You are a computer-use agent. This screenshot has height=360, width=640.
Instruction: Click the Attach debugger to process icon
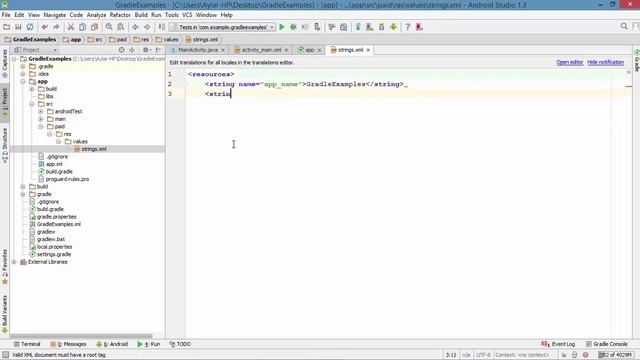pyautogui.click(x=317, y=27)
